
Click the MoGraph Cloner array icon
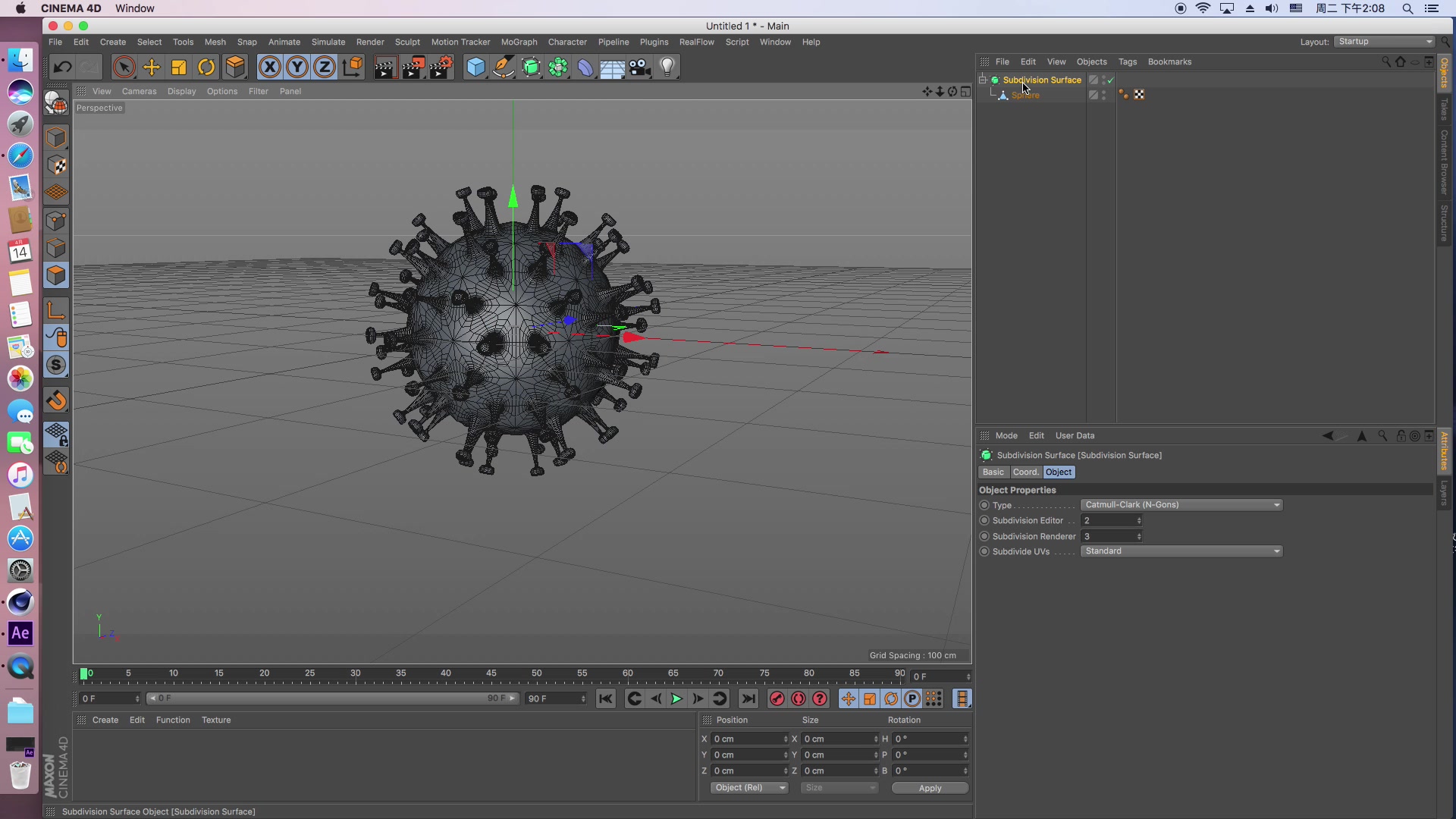pyautogui.click(x=558, y=67)
